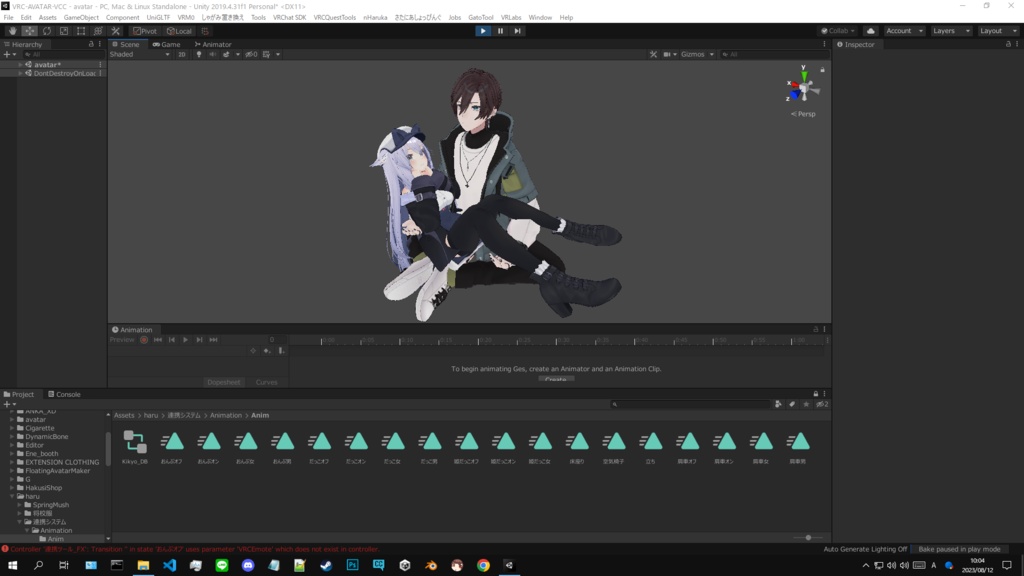Viewport: 1024px width, 576px height.
Task: Enable animation recording with the record button
Action: pos(144,340)
